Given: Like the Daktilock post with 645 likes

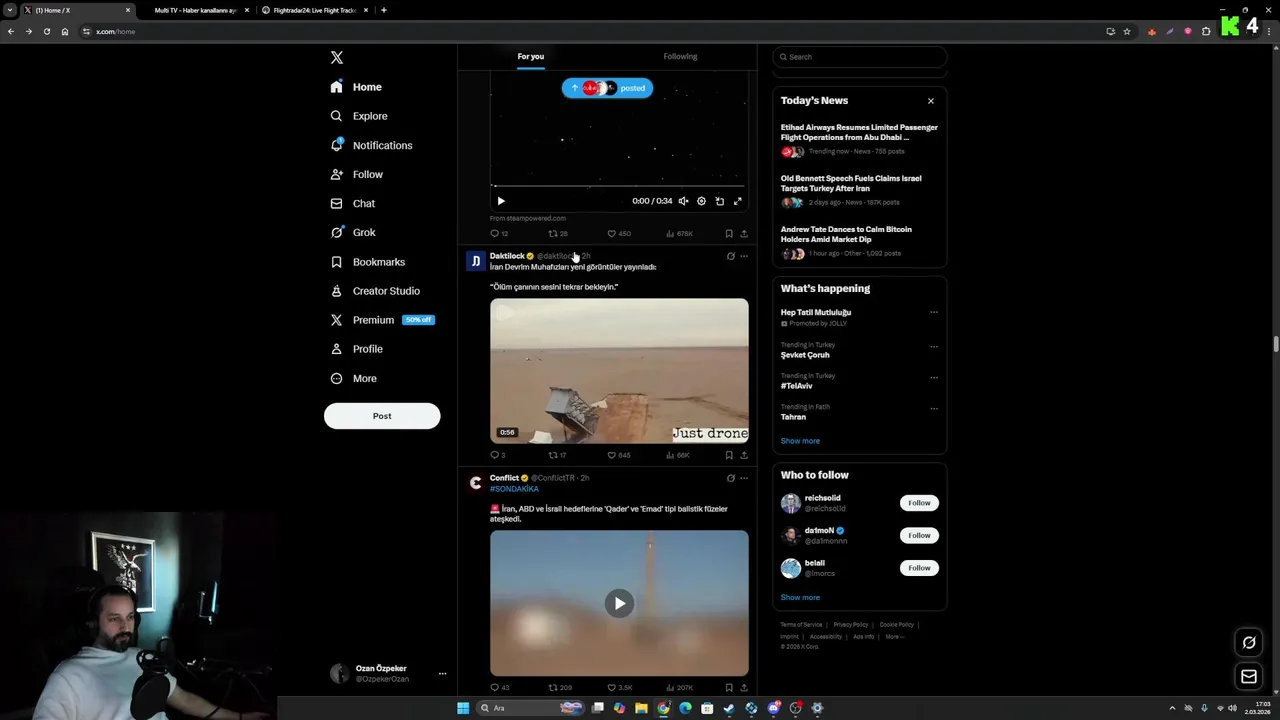Looking at the screenshot, I should [x=619, y=455].
